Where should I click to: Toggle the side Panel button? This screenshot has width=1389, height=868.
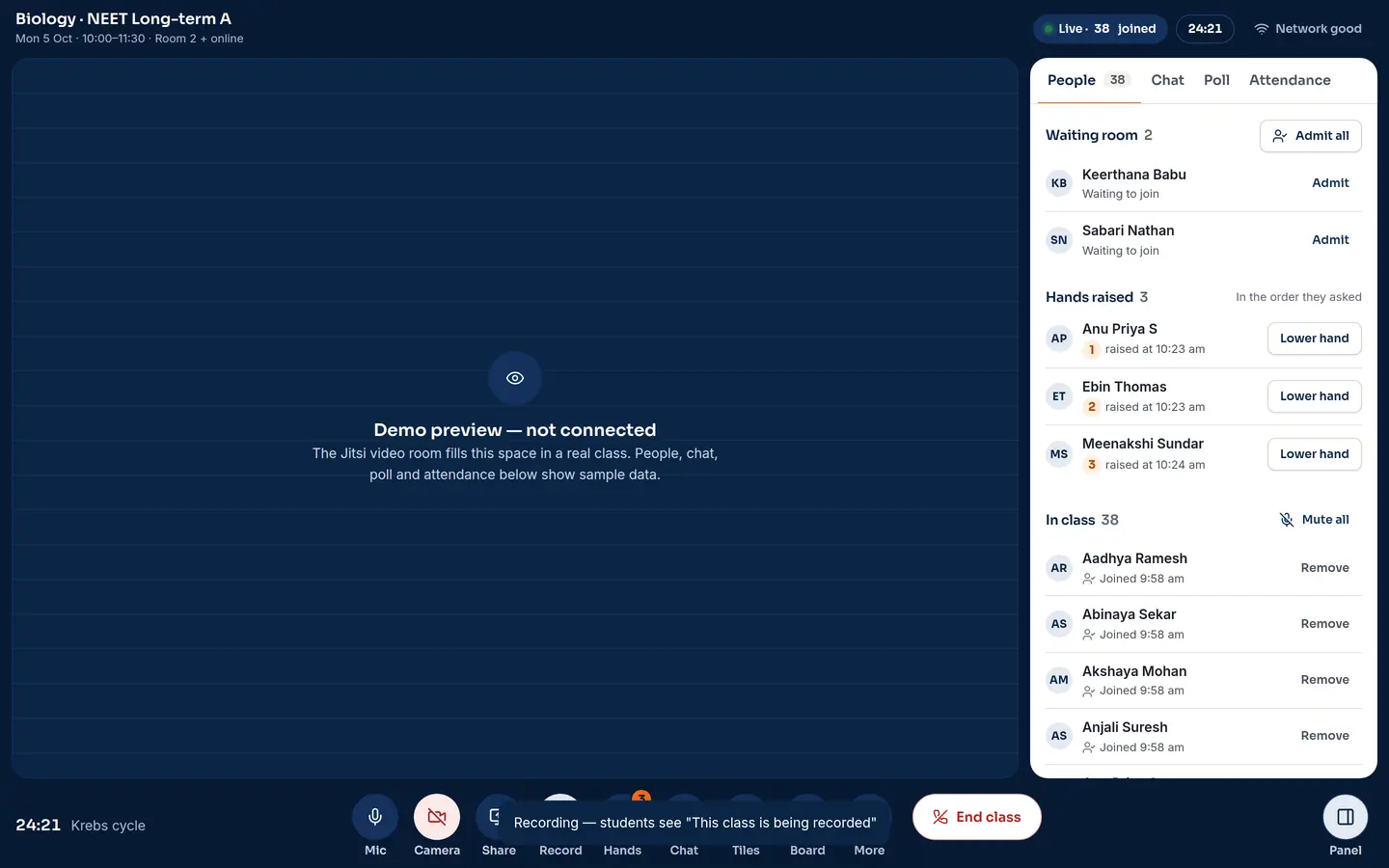click(1346, 817)
